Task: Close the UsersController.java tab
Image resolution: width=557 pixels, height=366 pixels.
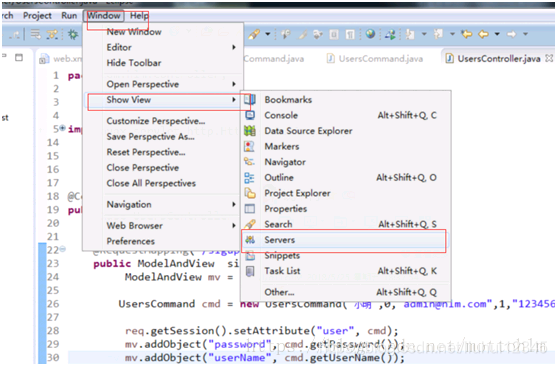Action: pos(549,58)
